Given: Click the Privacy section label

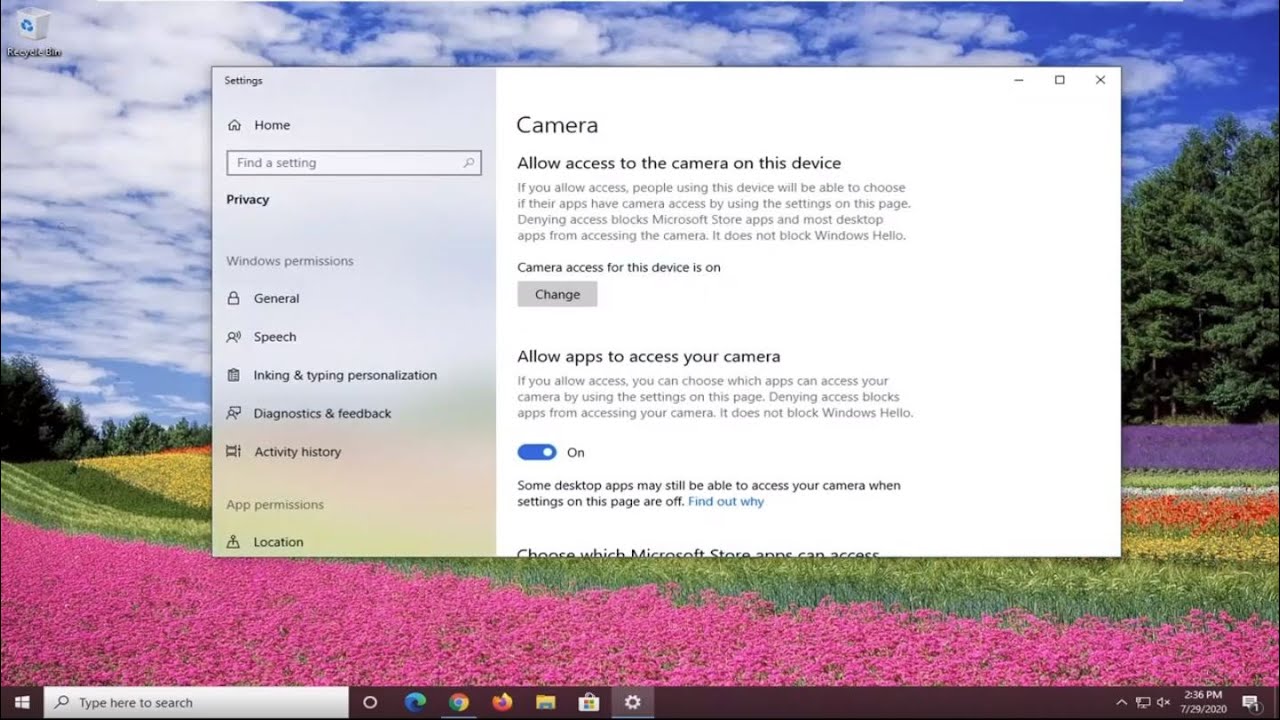Looking at the screenshot, I should pos(247,199).
